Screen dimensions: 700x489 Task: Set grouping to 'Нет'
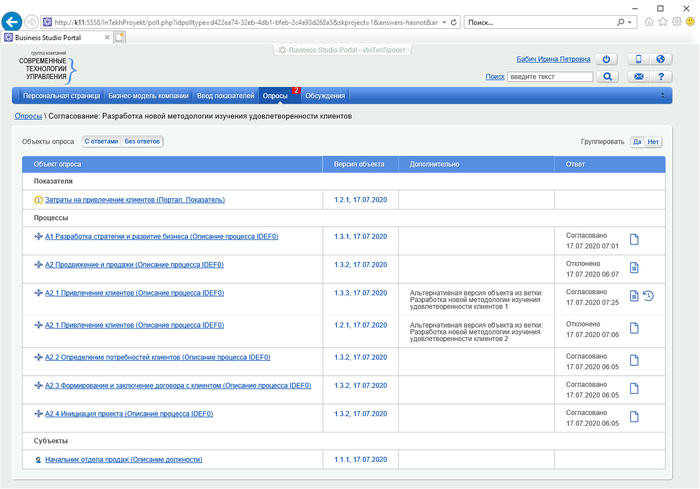point(653,142)
